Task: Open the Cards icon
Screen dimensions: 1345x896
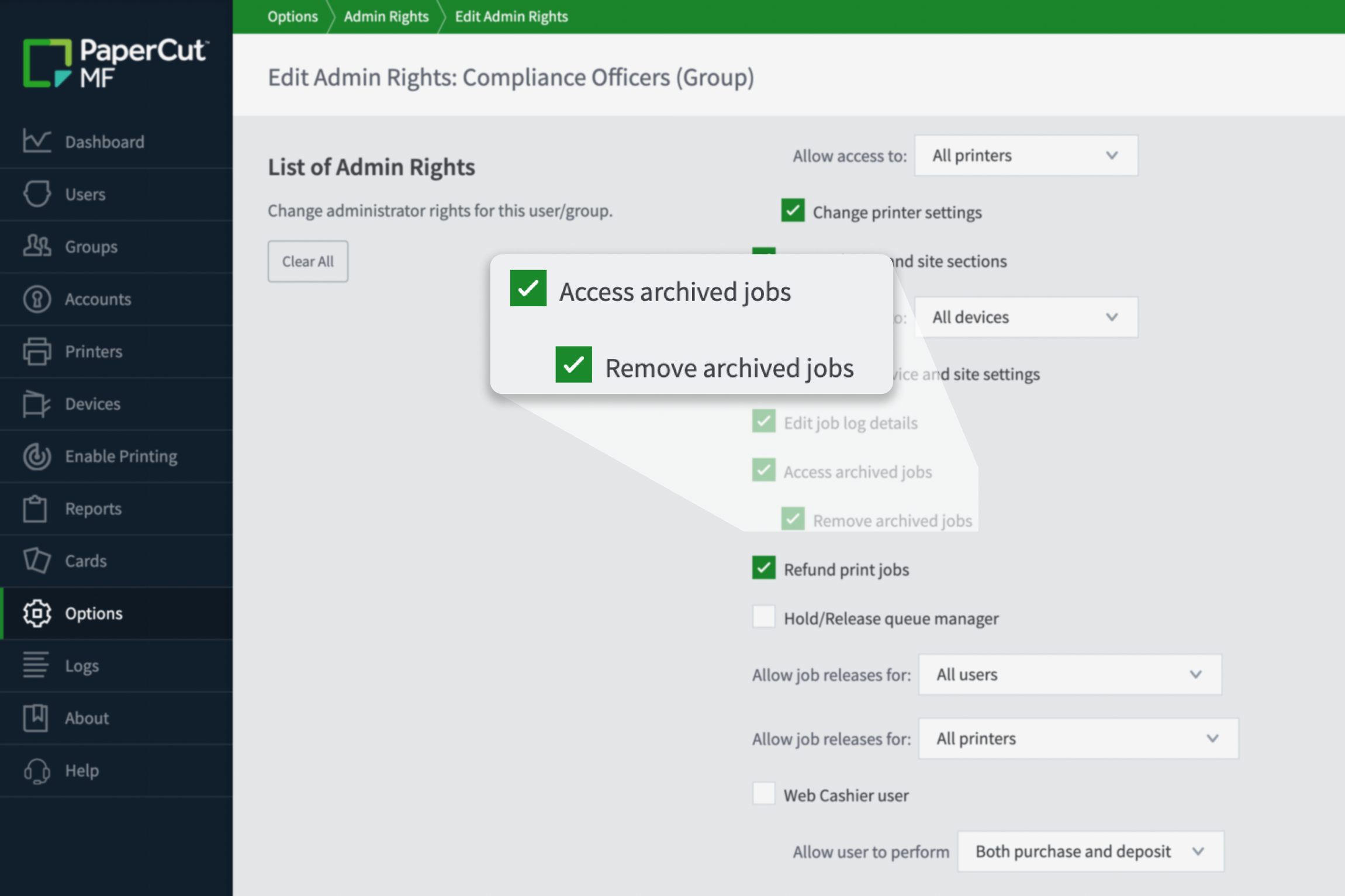Action: [37, 561]
